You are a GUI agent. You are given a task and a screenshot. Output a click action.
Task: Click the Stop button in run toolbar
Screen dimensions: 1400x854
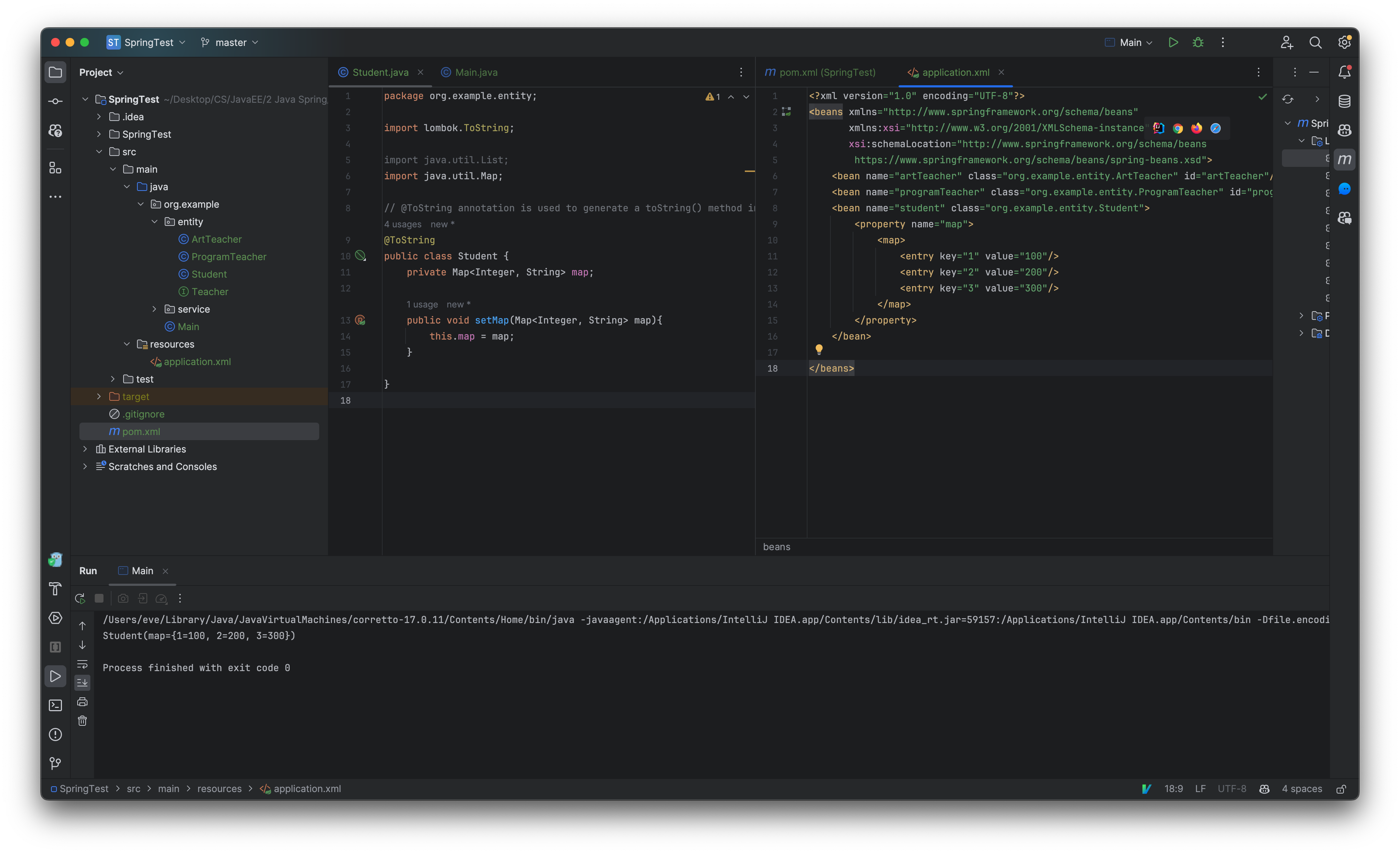pos(99,598)
